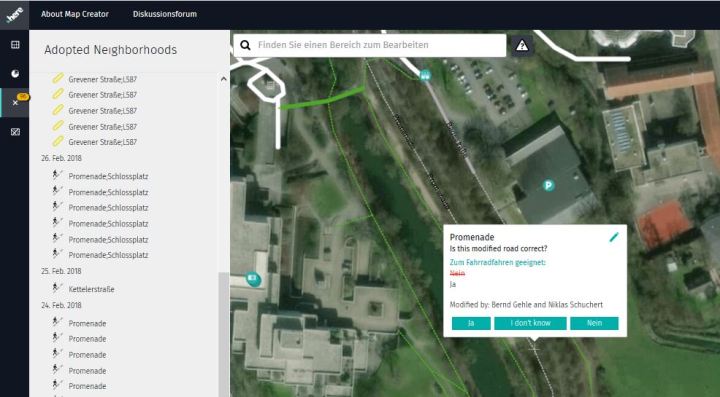The width and height of the screenshot is (720, 397).
Task: Click the warning triangle icon beside search
Action: tap(522, 45)
